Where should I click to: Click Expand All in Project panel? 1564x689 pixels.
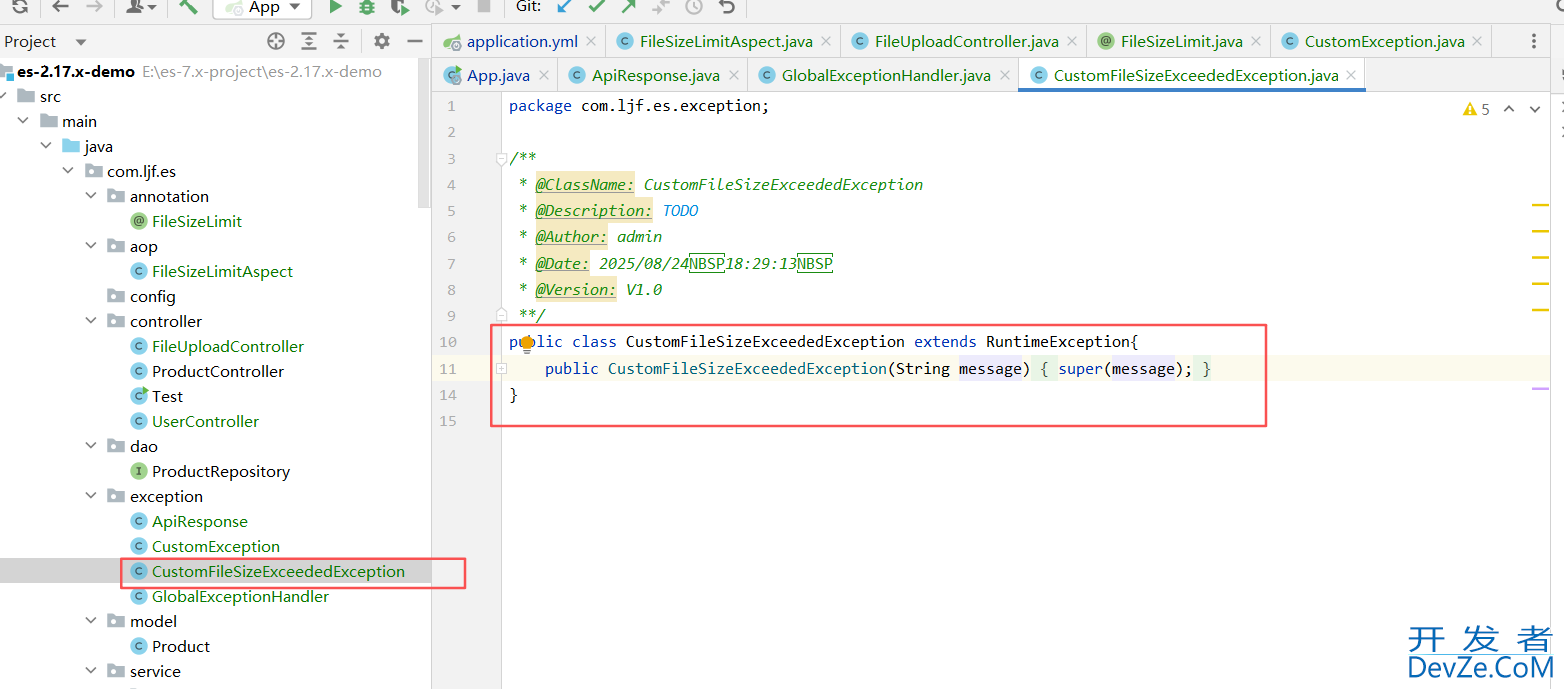pos(309,41)
